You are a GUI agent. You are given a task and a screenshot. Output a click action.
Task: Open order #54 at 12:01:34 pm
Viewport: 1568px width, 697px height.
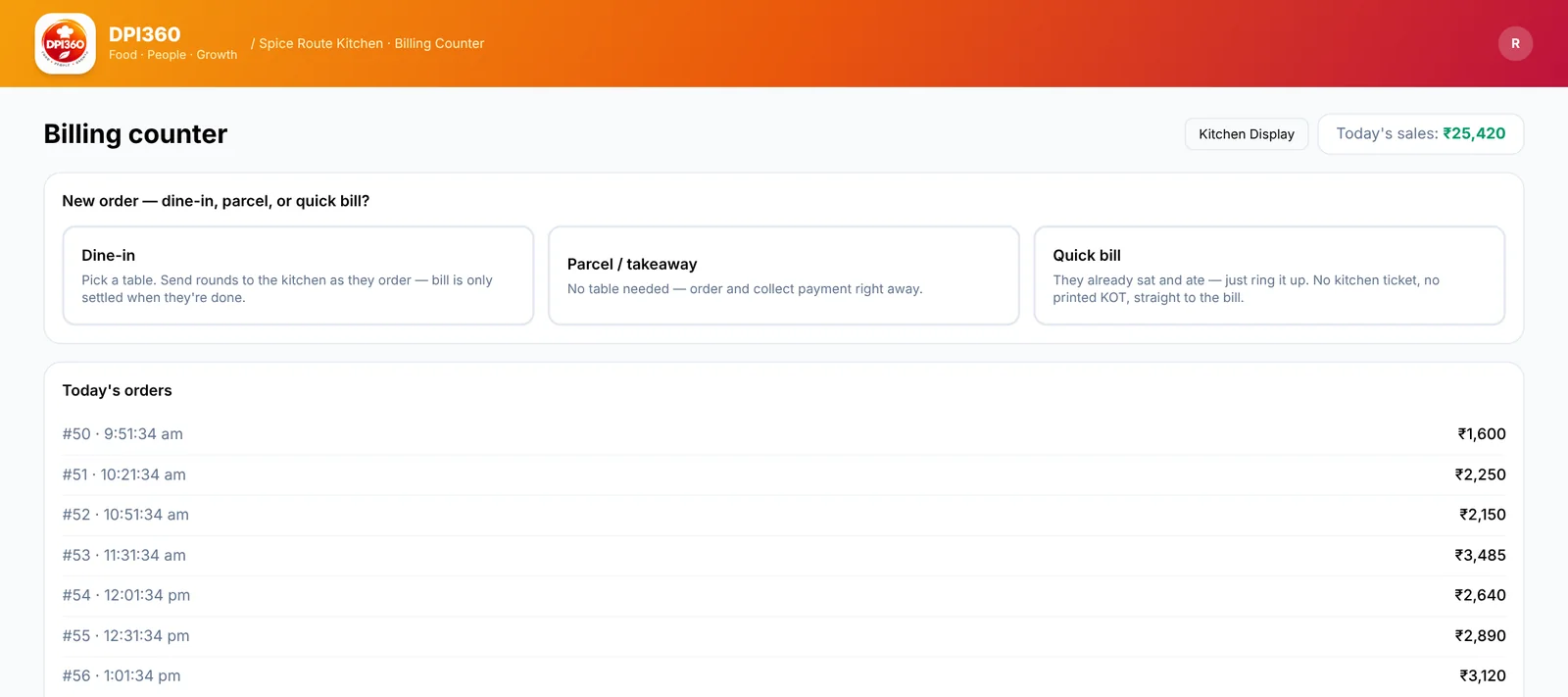click(784, 595)
